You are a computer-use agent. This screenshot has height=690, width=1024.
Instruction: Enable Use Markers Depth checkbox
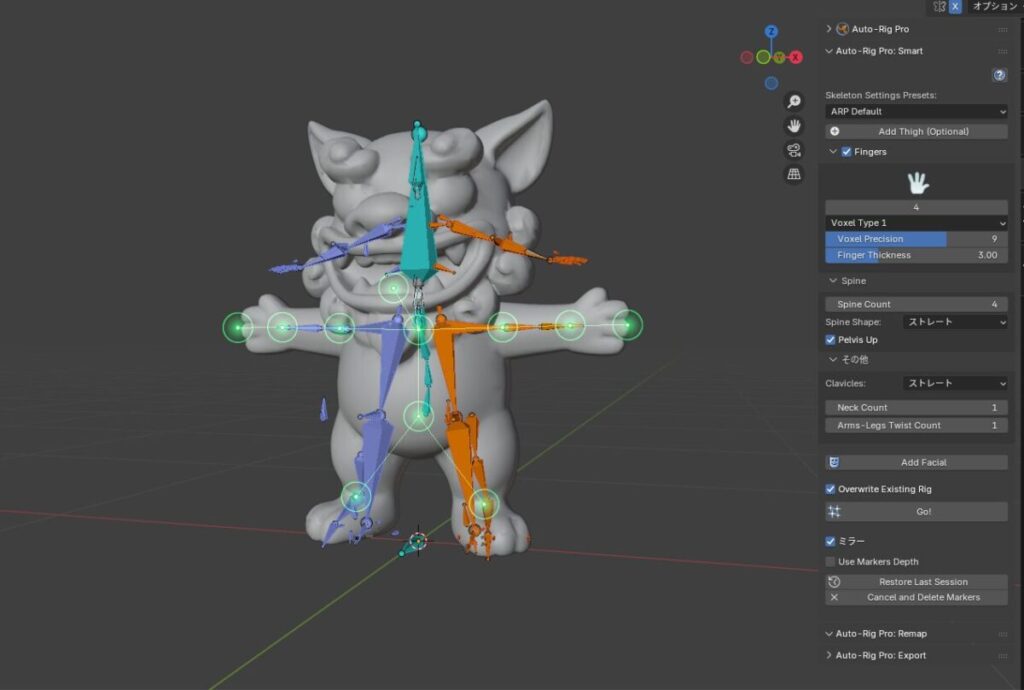coord(831,562)
